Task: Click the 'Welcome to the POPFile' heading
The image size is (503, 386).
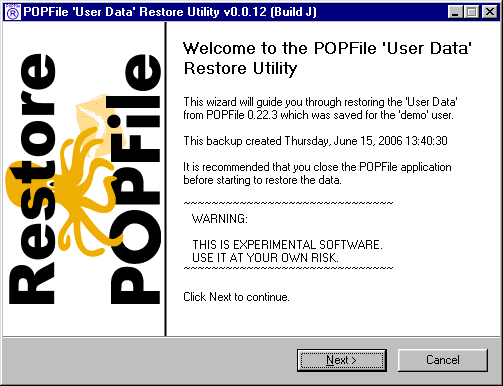Action: click(x=327, y=58)
